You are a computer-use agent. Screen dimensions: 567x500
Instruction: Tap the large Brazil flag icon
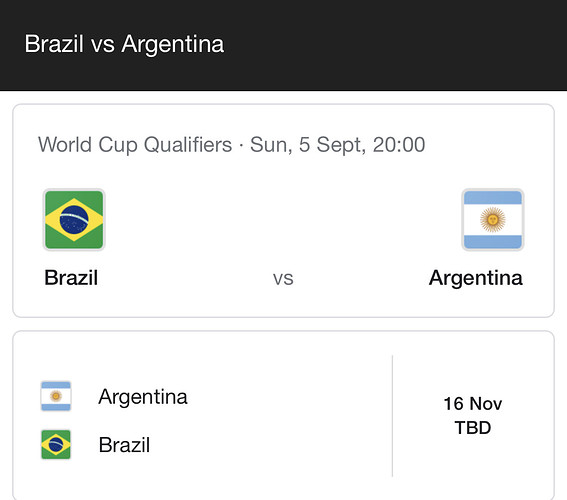[74, 219]
